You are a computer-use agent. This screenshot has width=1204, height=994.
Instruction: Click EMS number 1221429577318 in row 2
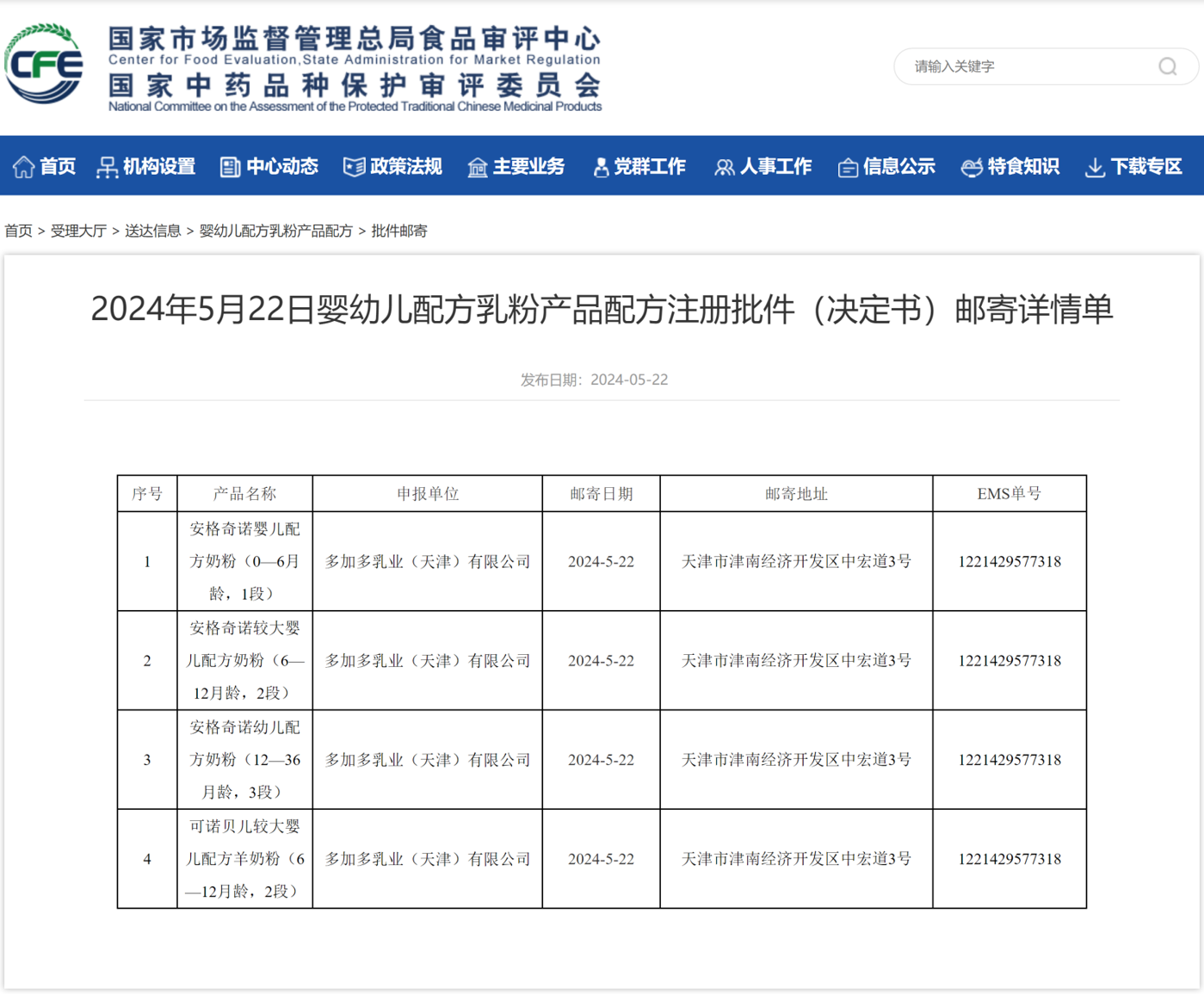(1010, 660)
